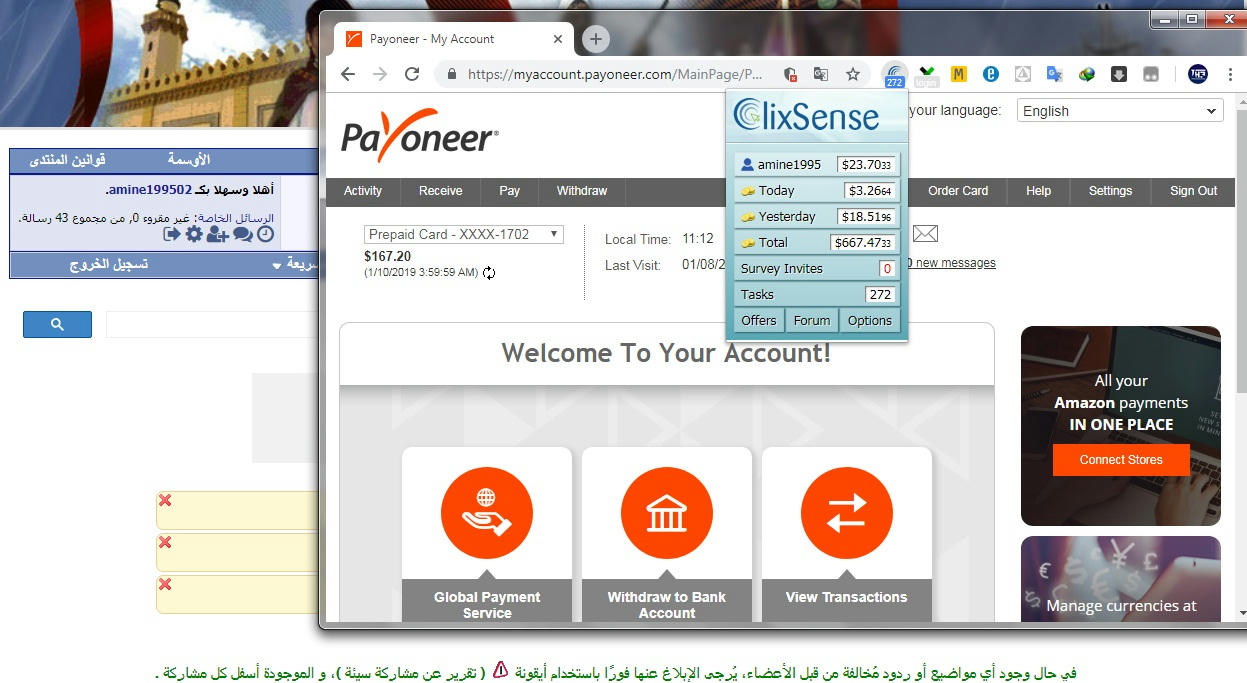Open the Pay menu
This screenshot has height=683, width=1247.
coord(510,191)
